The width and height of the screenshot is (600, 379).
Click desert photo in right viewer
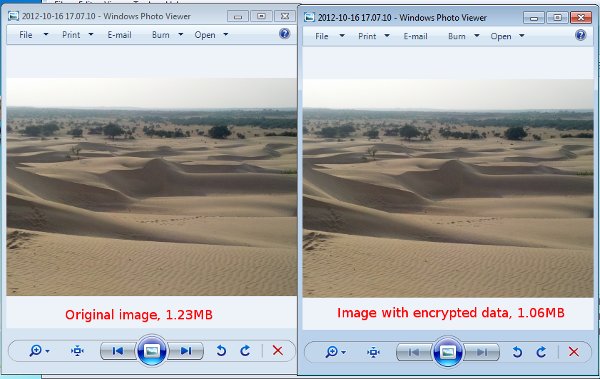(x=448, y=188)
